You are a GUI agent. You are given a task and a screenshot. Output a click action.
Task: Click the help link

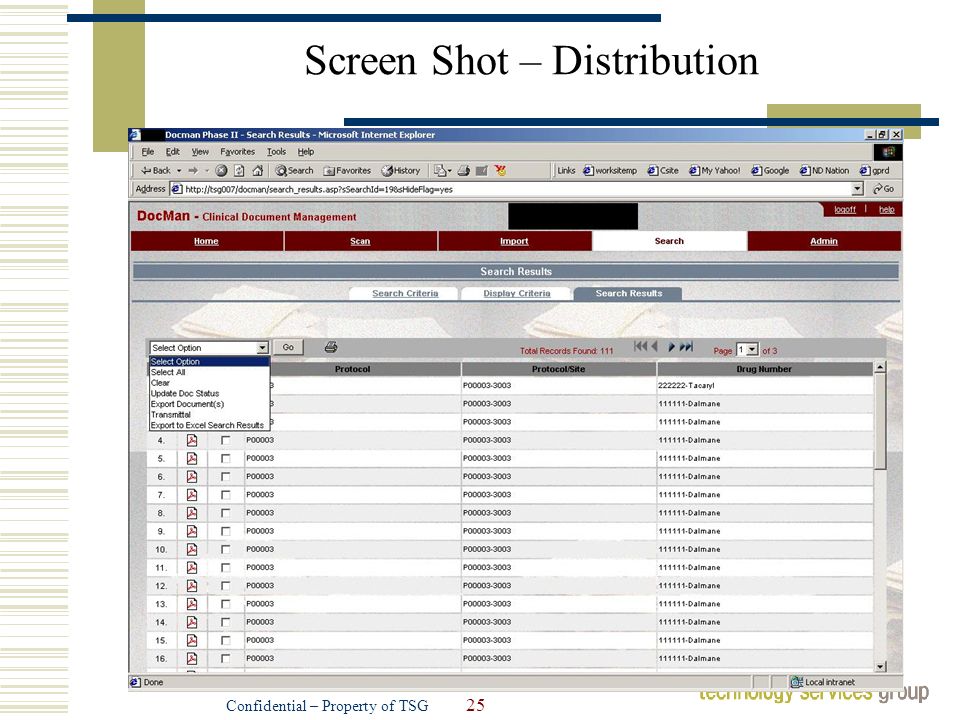pos(887,209)
